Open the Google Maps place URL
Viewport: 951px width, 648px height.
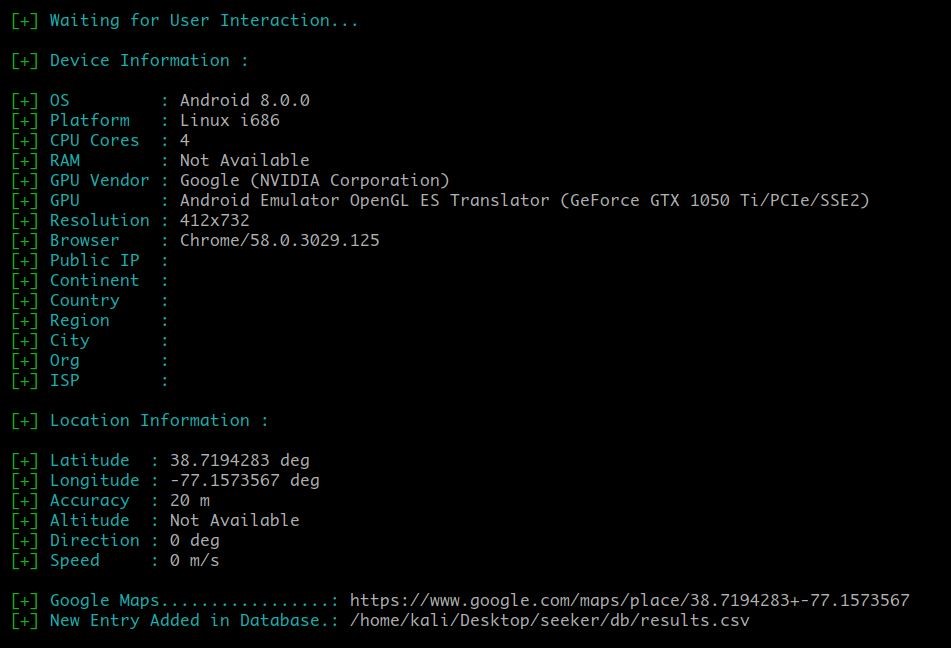(x=630, y=601)
